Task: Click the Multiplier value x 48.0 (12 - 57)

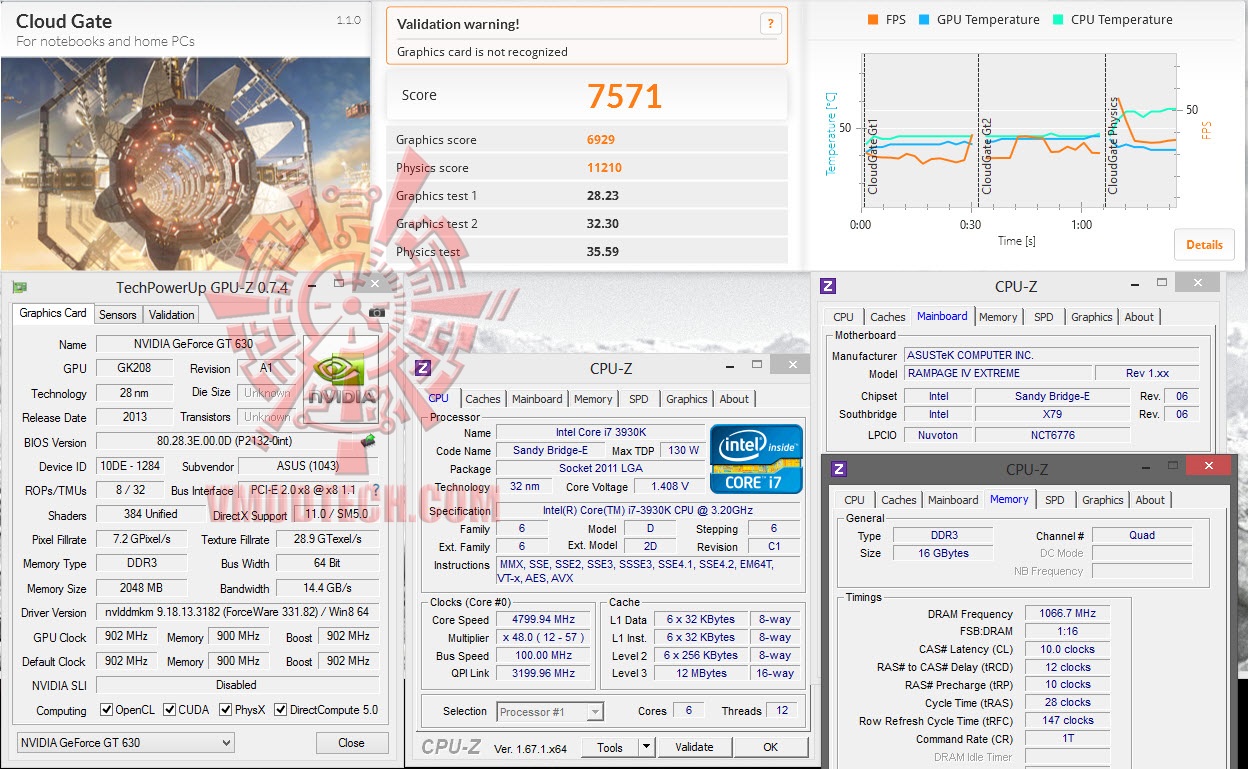Action: tap(545, 638)
